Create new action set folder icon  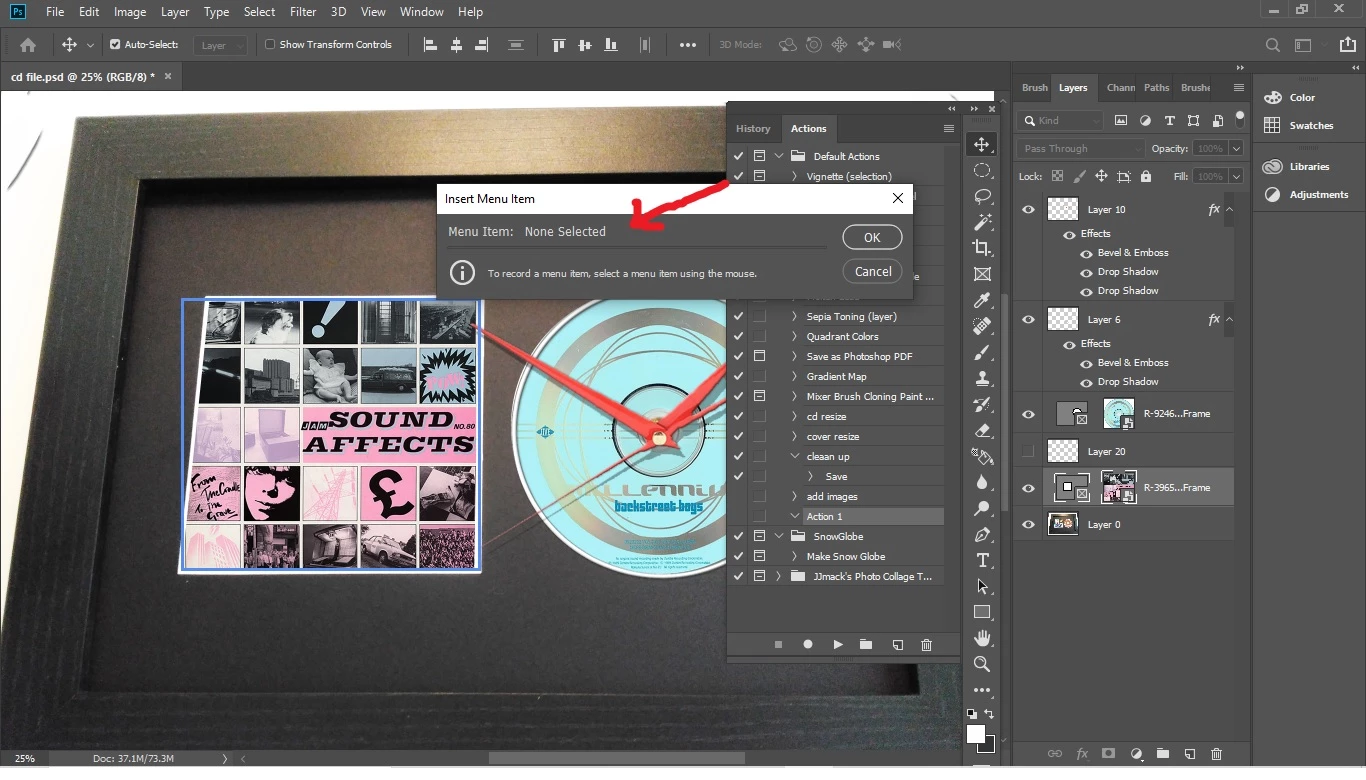click(x=866, y=645)
